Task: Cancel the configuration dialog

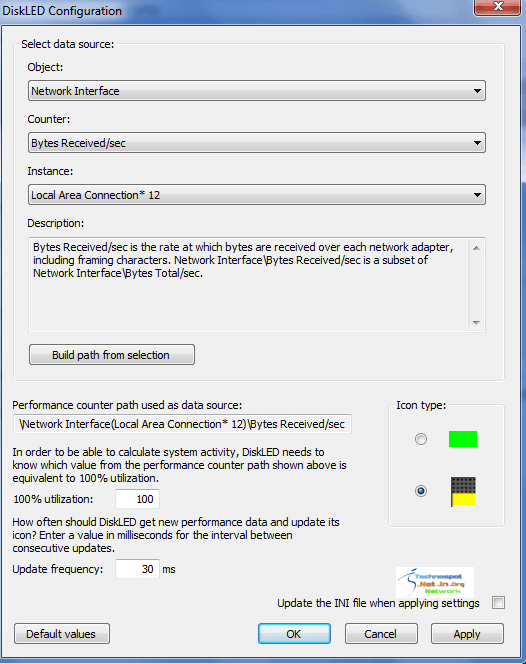Action: click(381, 634)
